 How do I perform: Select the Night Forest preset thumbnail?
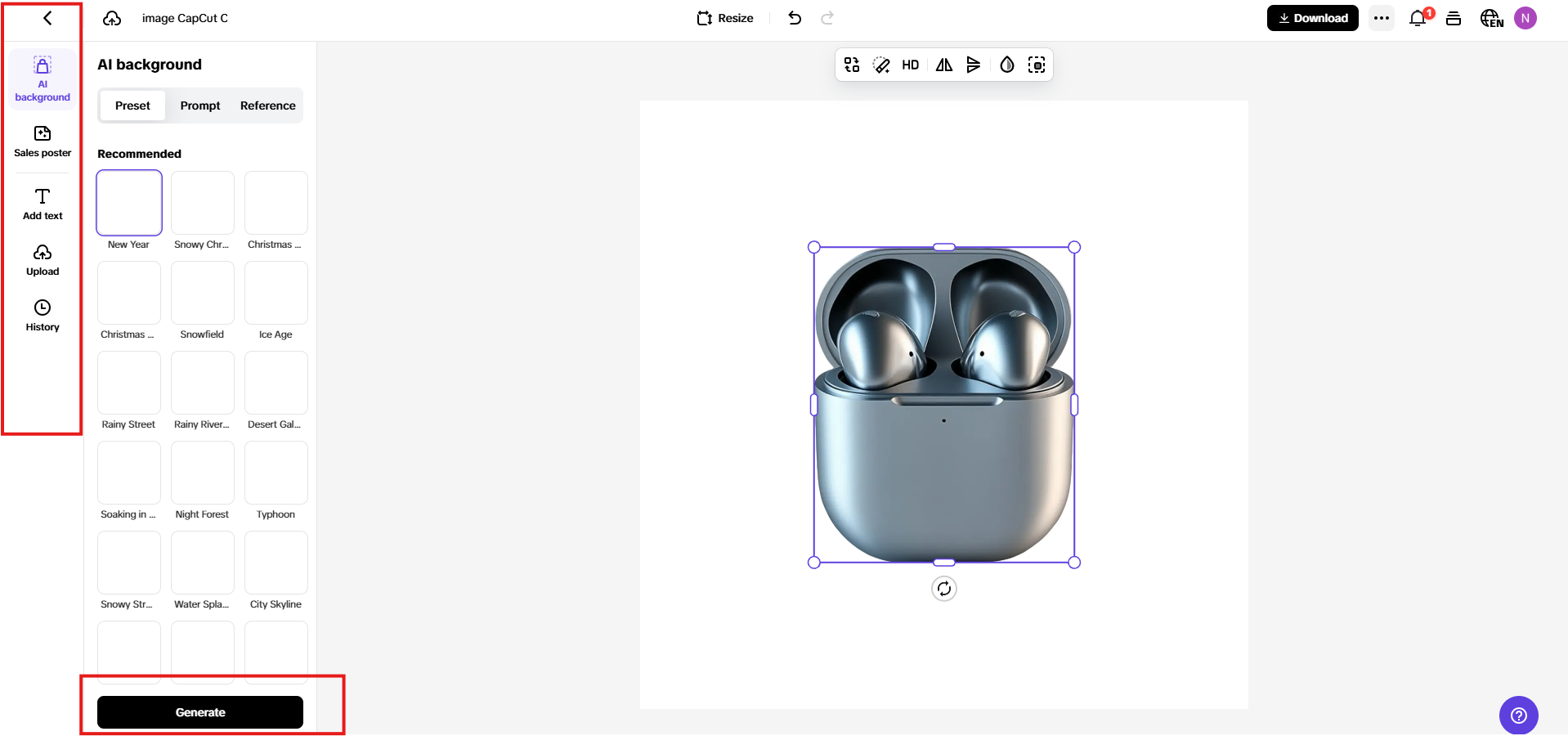203,473
